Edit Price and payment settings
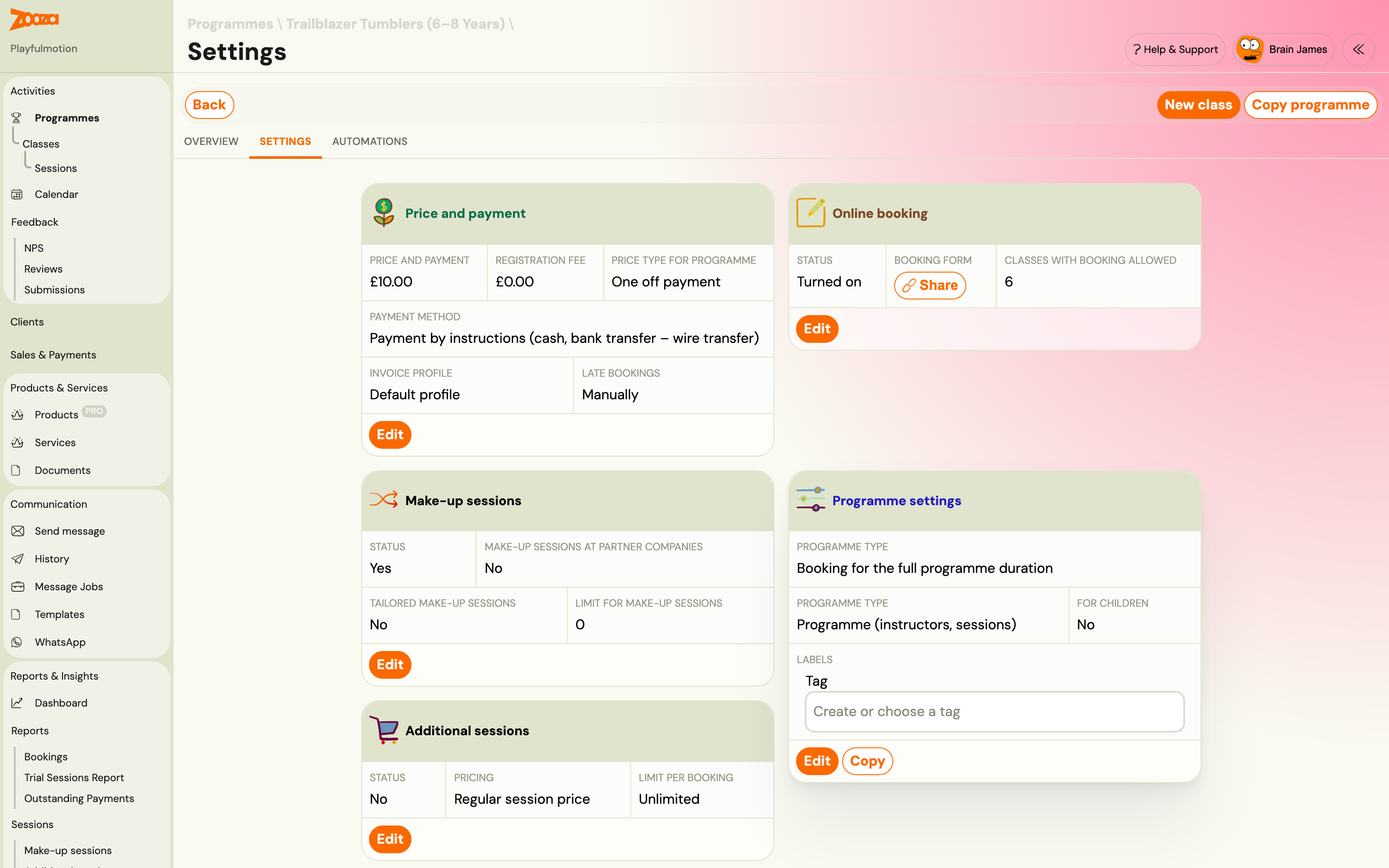Image resolution: width=1389 pixels, height=868 pixels. point(390,434)
